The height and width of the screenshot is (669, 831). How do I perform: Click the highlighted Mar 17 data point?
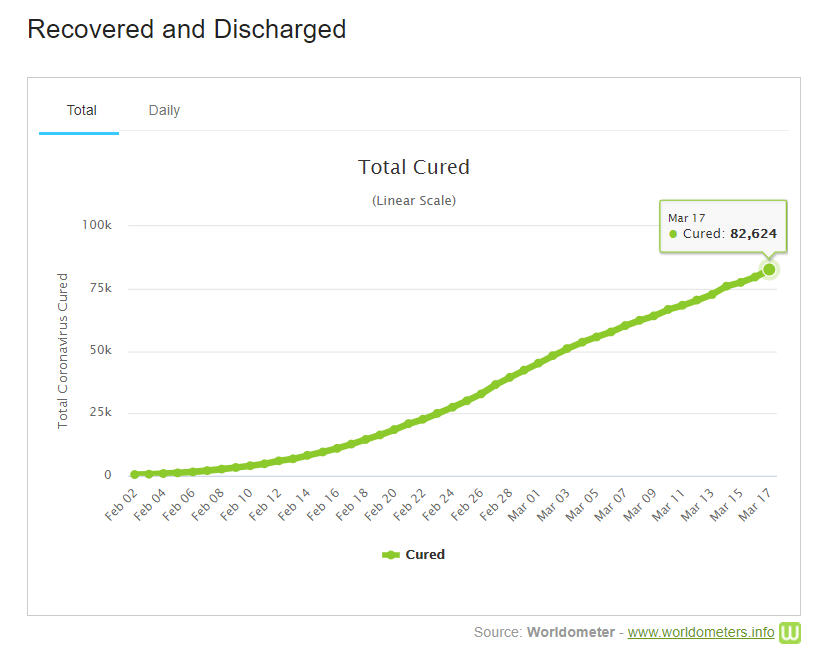point(769,269)
